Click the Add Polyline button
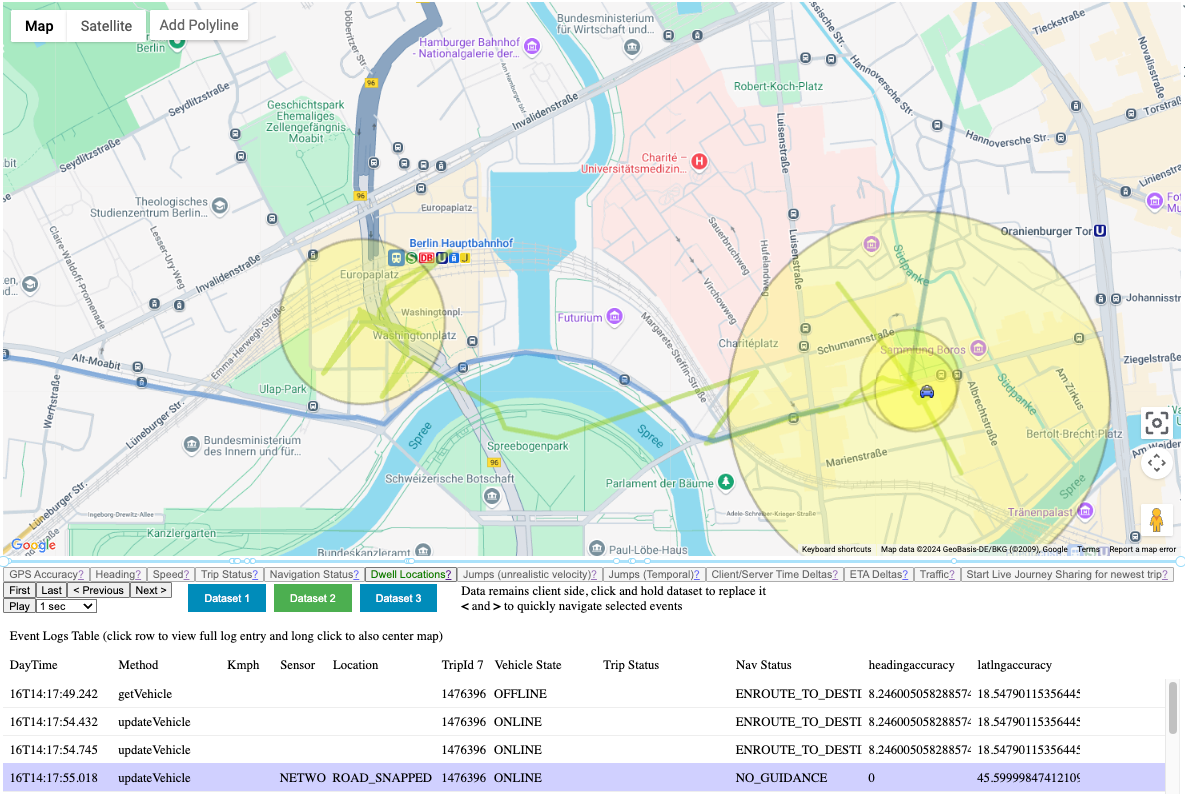The height and width of the screenshot is (794, 1185). 199,25
